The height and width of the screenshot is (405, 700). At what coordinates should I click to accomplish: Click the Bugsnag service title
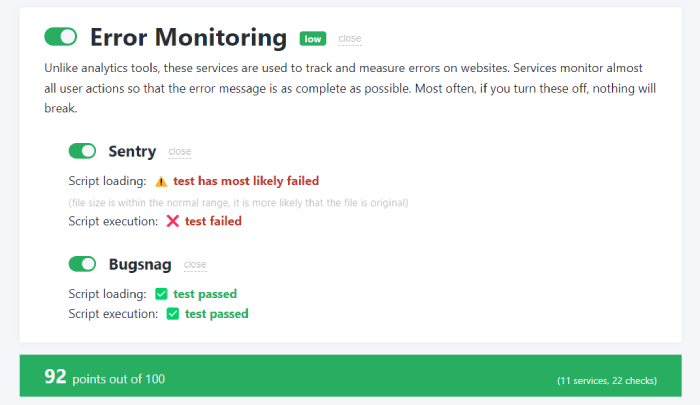coord(140,264)
